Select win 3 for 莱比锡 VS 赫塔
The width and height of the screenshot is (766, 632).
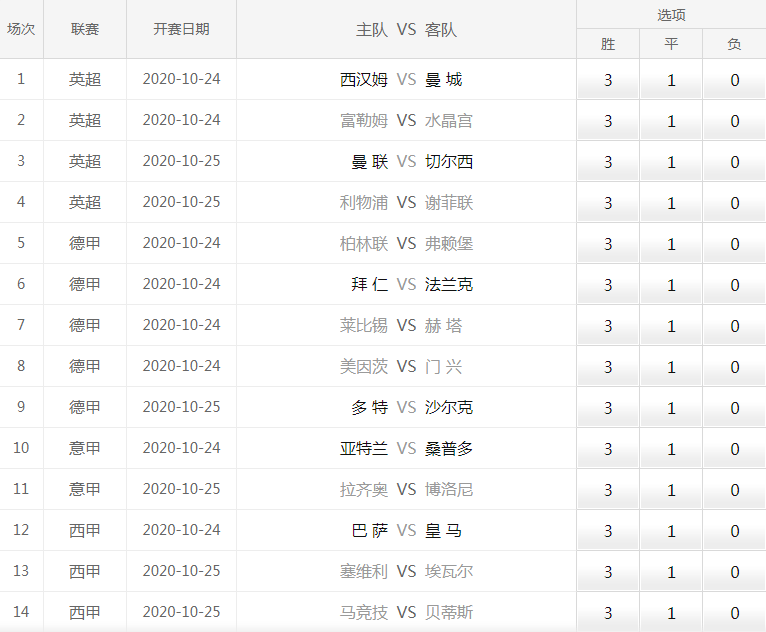(x=608, y=326)
